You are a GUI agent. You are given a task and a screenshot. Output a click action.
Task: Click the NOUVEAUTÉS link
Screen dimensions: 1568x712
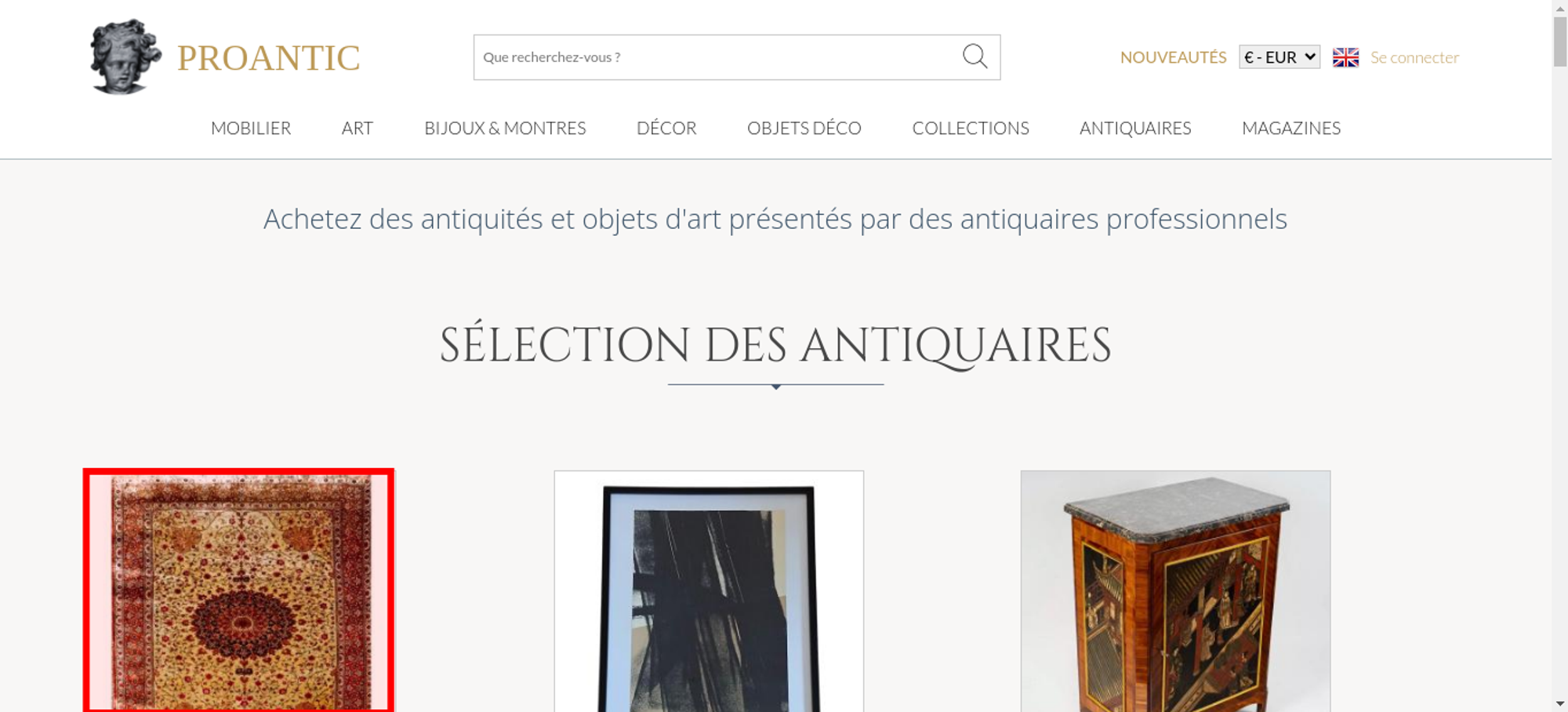pos(1173,57)
